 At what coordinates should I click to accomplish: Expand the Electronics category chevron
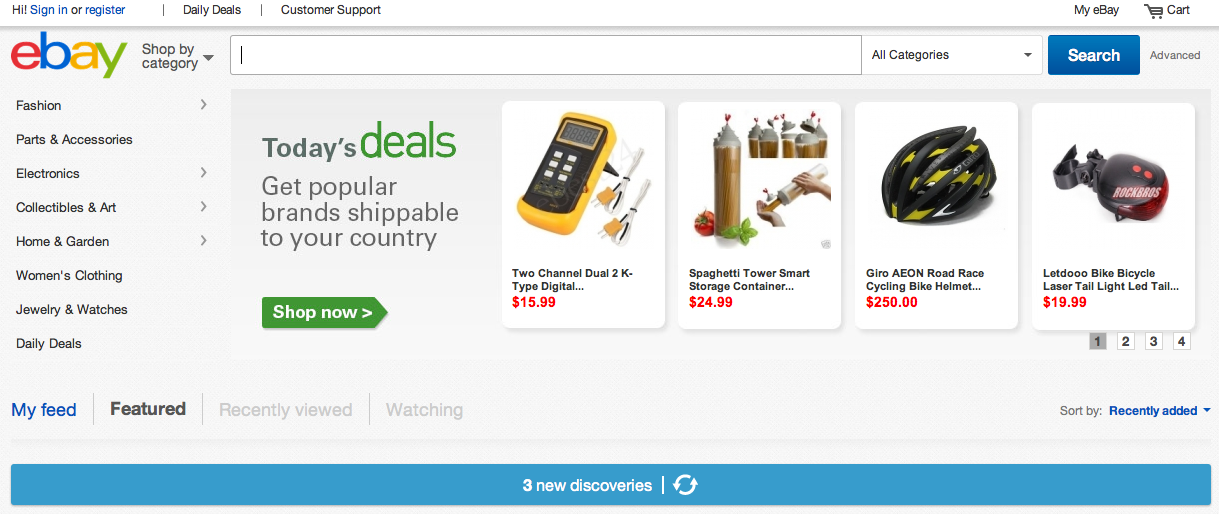point(203,173)
